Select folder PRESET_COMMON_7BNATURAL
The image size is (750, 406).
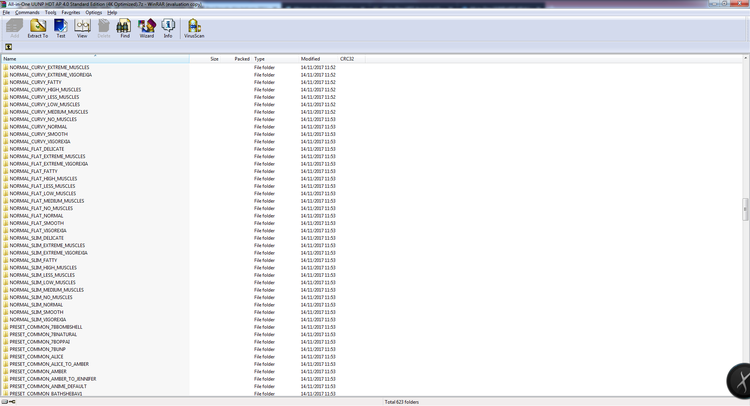[43, 334]
